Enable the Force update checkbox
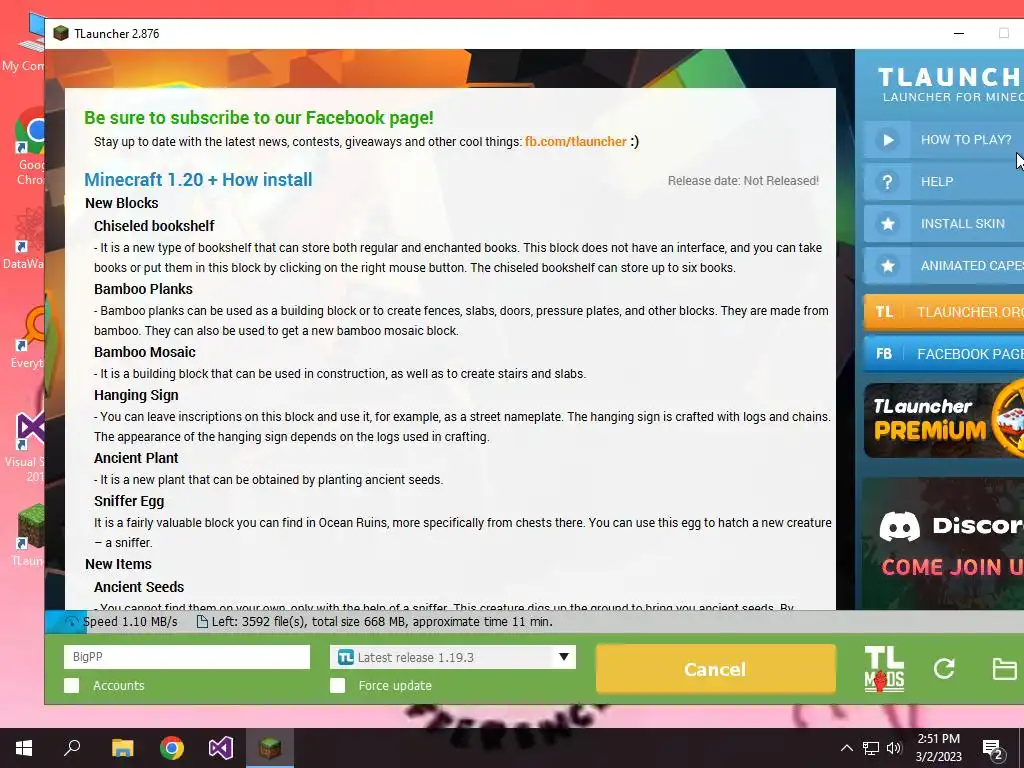The height and width of the screenshot is (768, 1024). (x=338, y=685)
